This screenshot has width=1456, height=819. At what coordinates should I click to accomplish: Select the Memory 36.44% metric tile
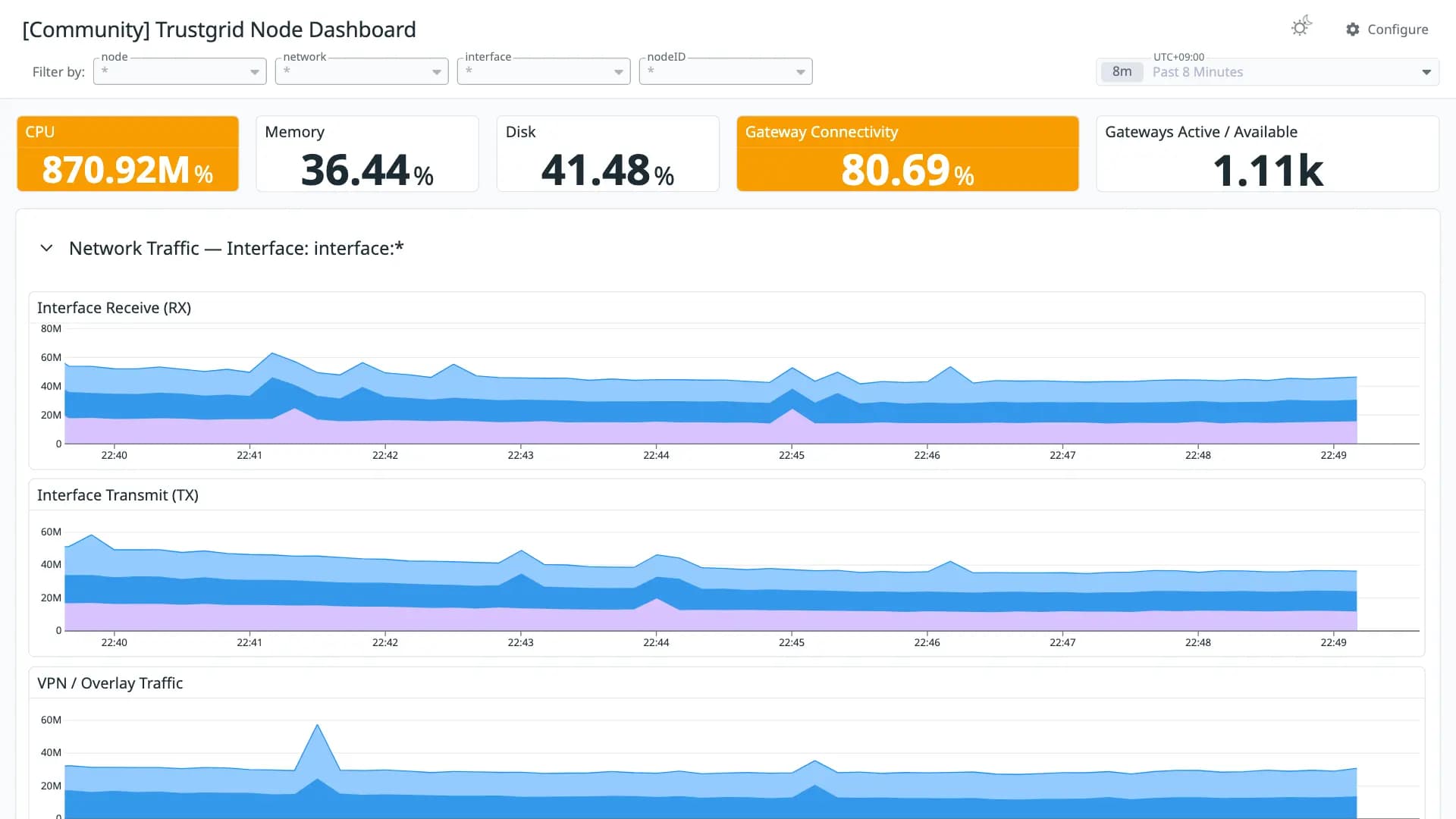pyautogui.click(x=367, y=153)
